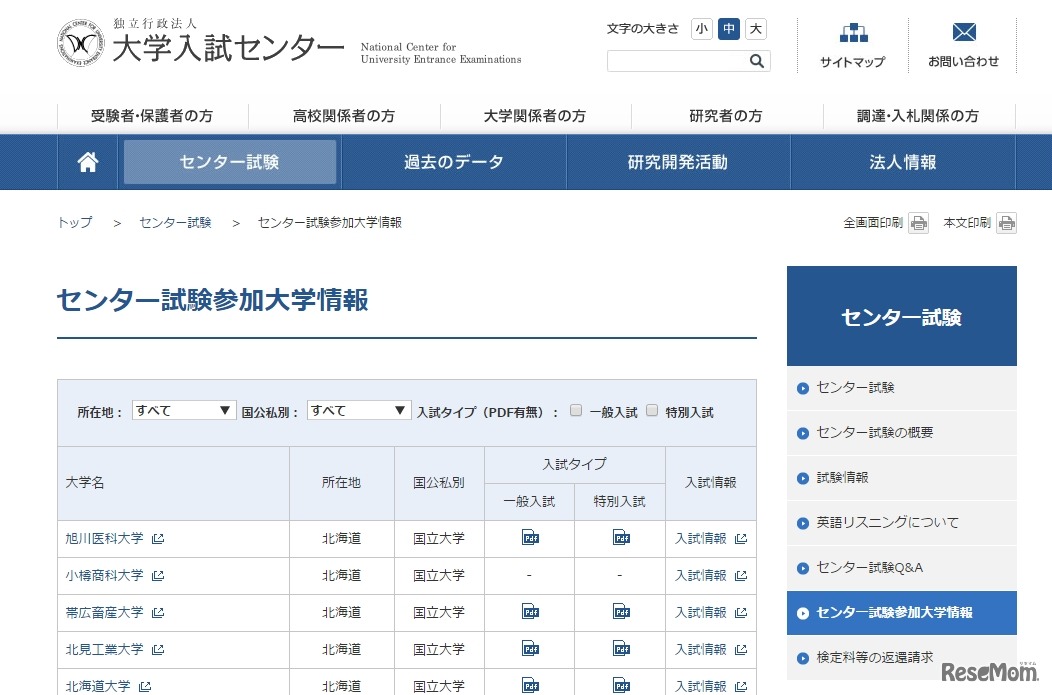
Task: Click 北海道大学's 入試情報 link
Action: coord(702,686)
